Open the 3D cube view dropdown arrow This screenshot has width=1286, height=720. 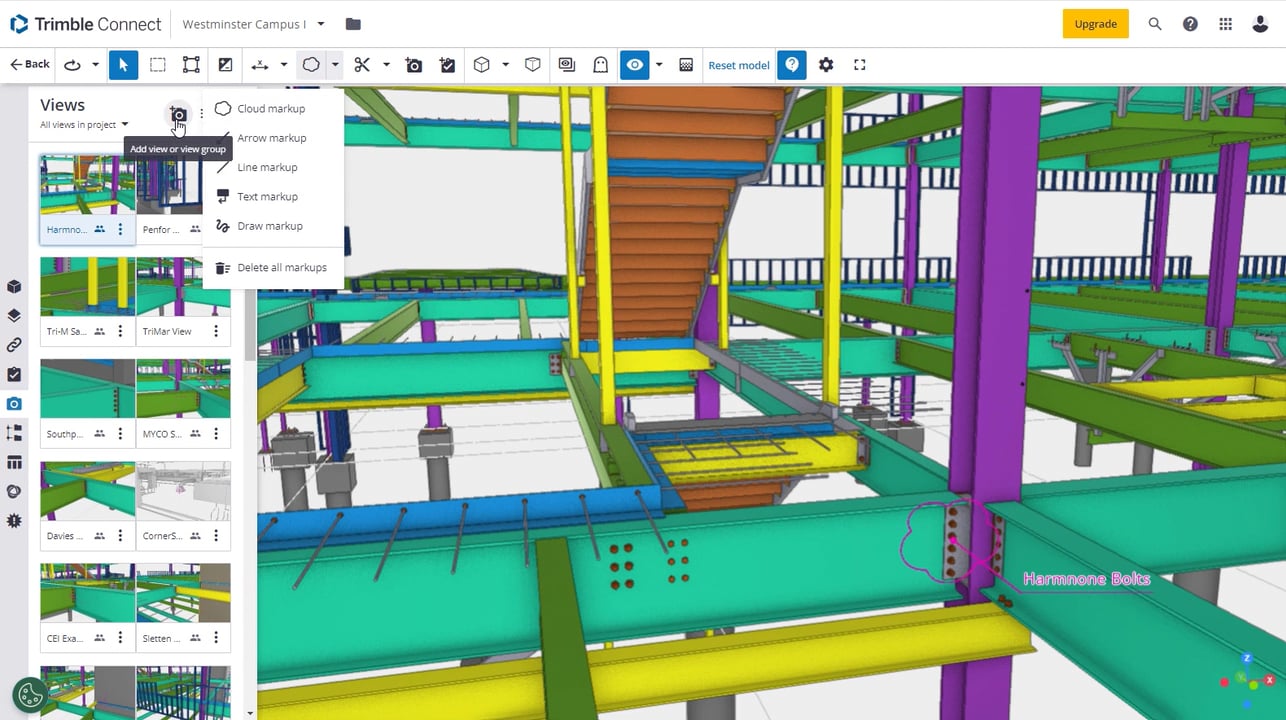pos(505,65)
